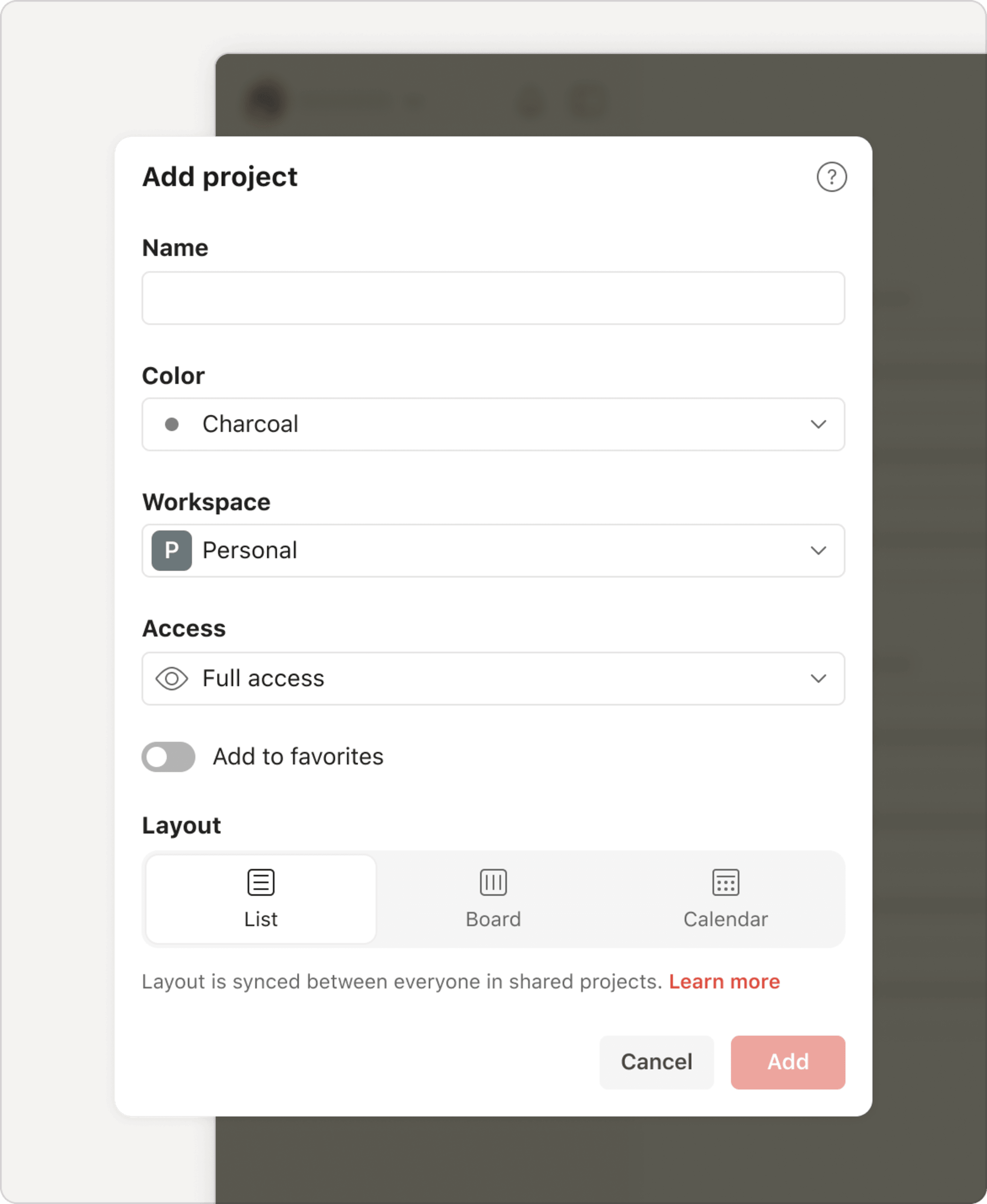Click the charcoal color dot

pyautogui.click(x=172, y=424)
